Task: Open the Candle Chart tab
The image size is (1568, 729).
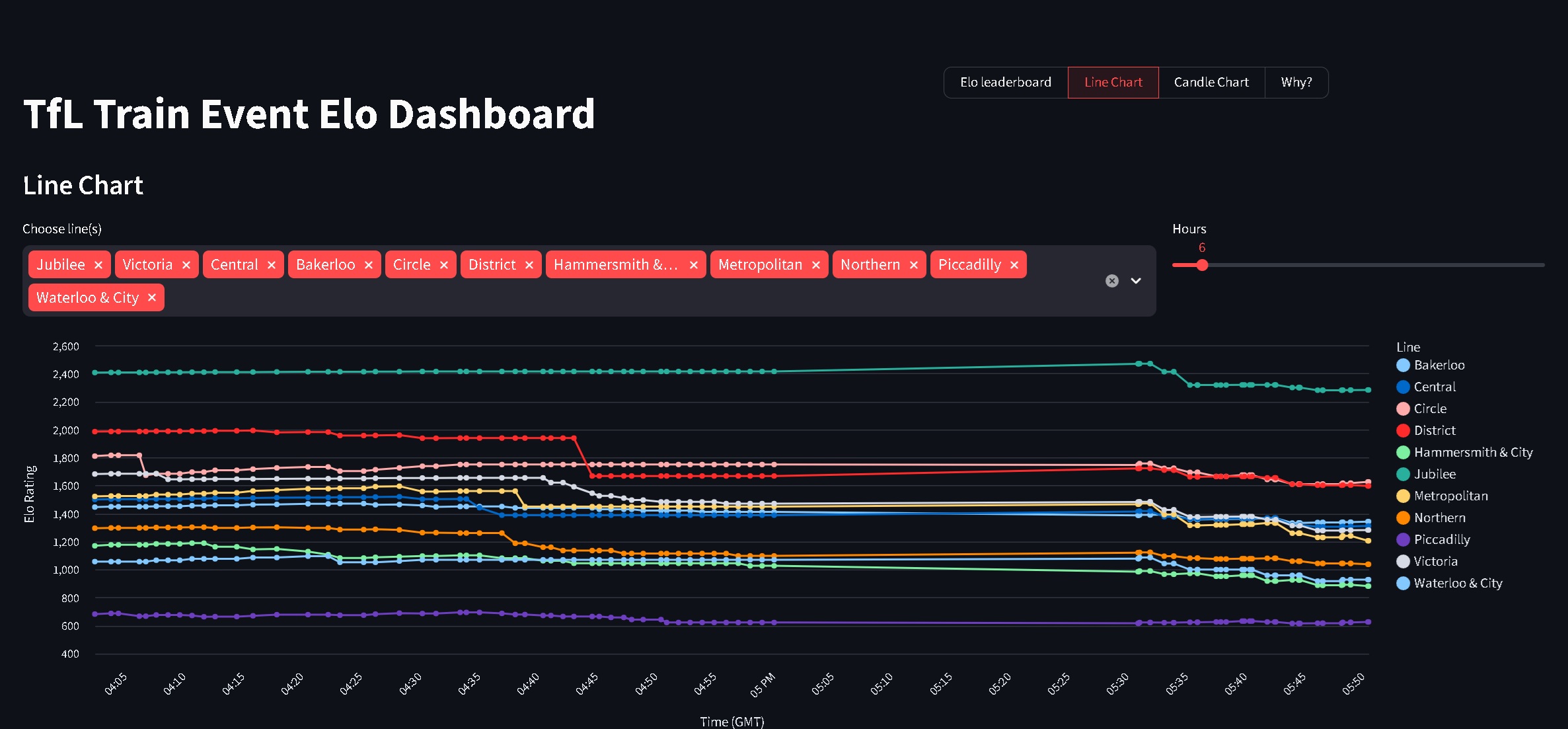Action: click(1211, 83)
